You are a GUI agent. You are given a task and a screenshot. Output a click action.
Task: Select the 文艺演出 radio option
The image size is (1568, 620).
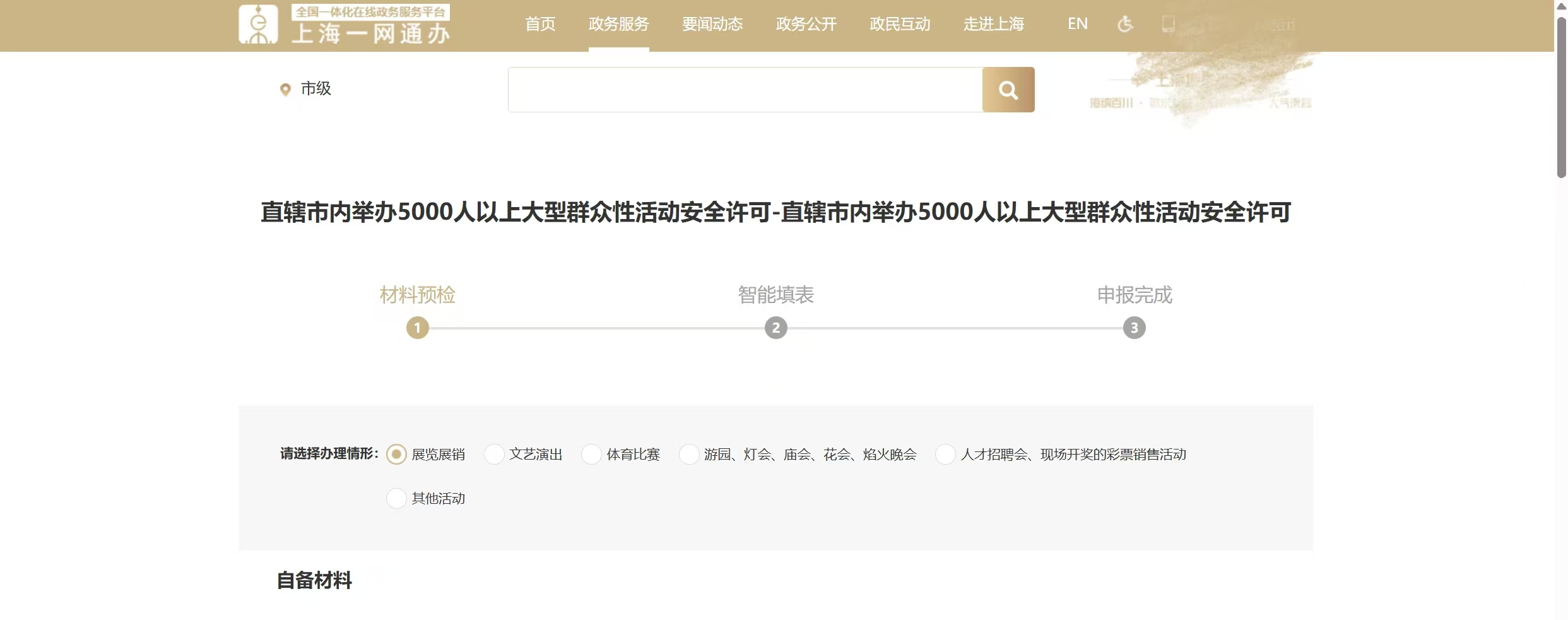coord(494,455)
